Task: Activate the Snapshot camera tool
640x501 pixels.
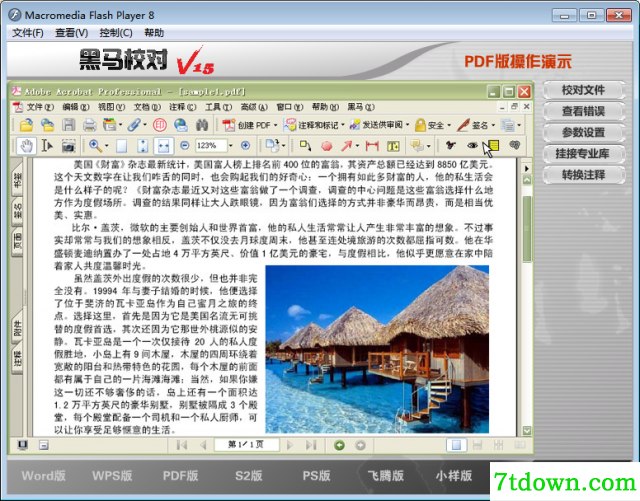Action: (x=68, y=146)
